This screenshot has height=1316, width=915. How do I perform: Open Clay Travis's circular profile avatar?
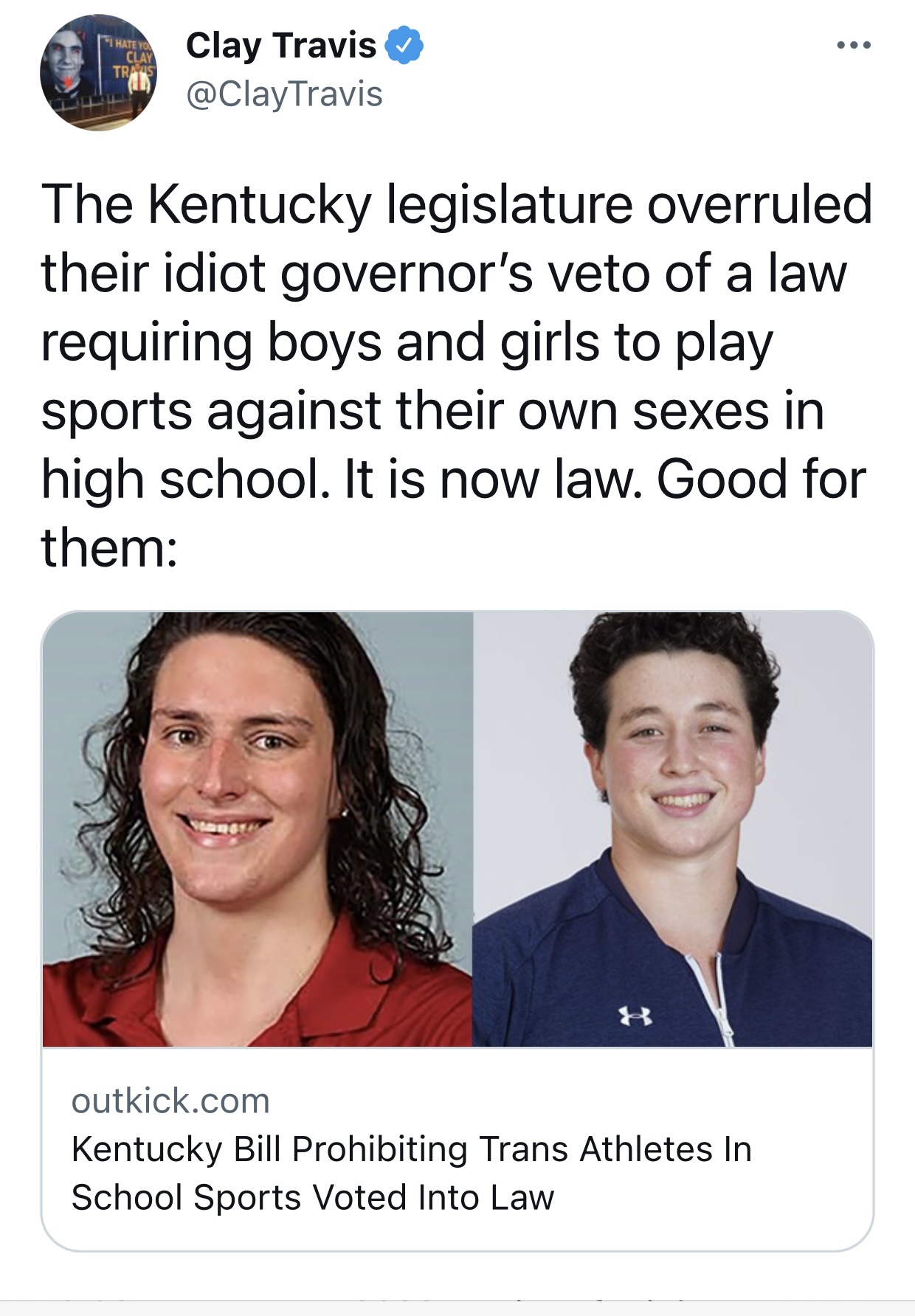98,72
